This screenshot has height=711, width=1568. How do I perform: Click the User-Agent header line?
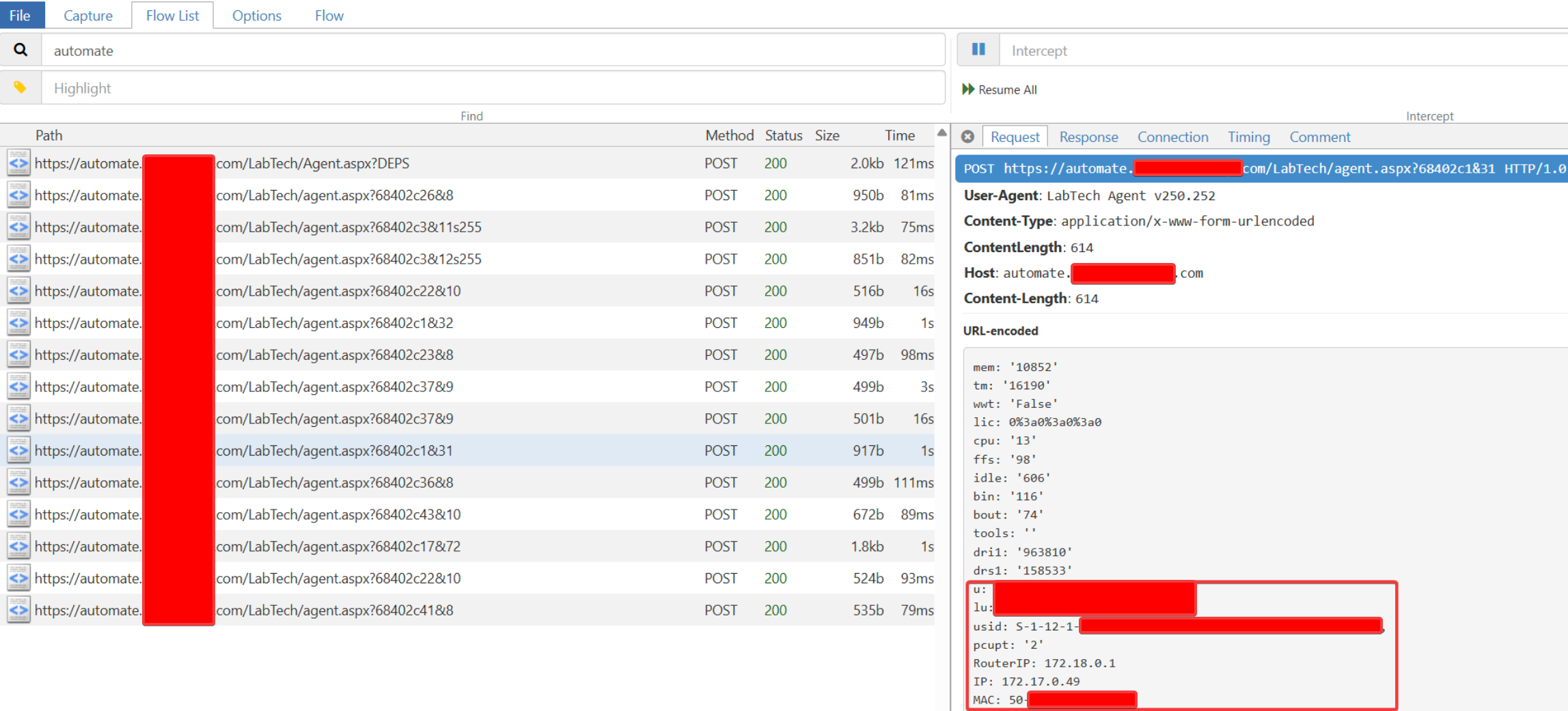(x=1090, y=195)
